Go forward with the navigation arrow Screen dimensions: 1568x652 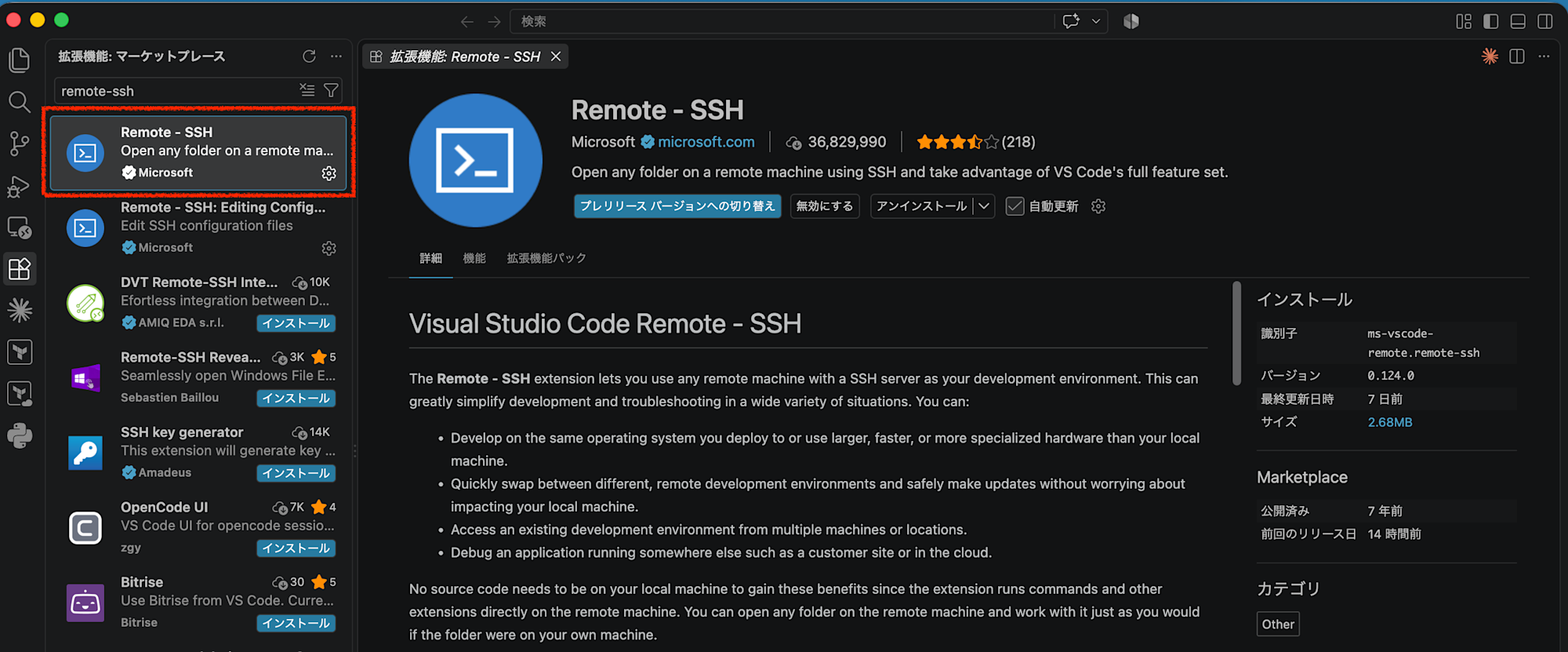(494, 21)
